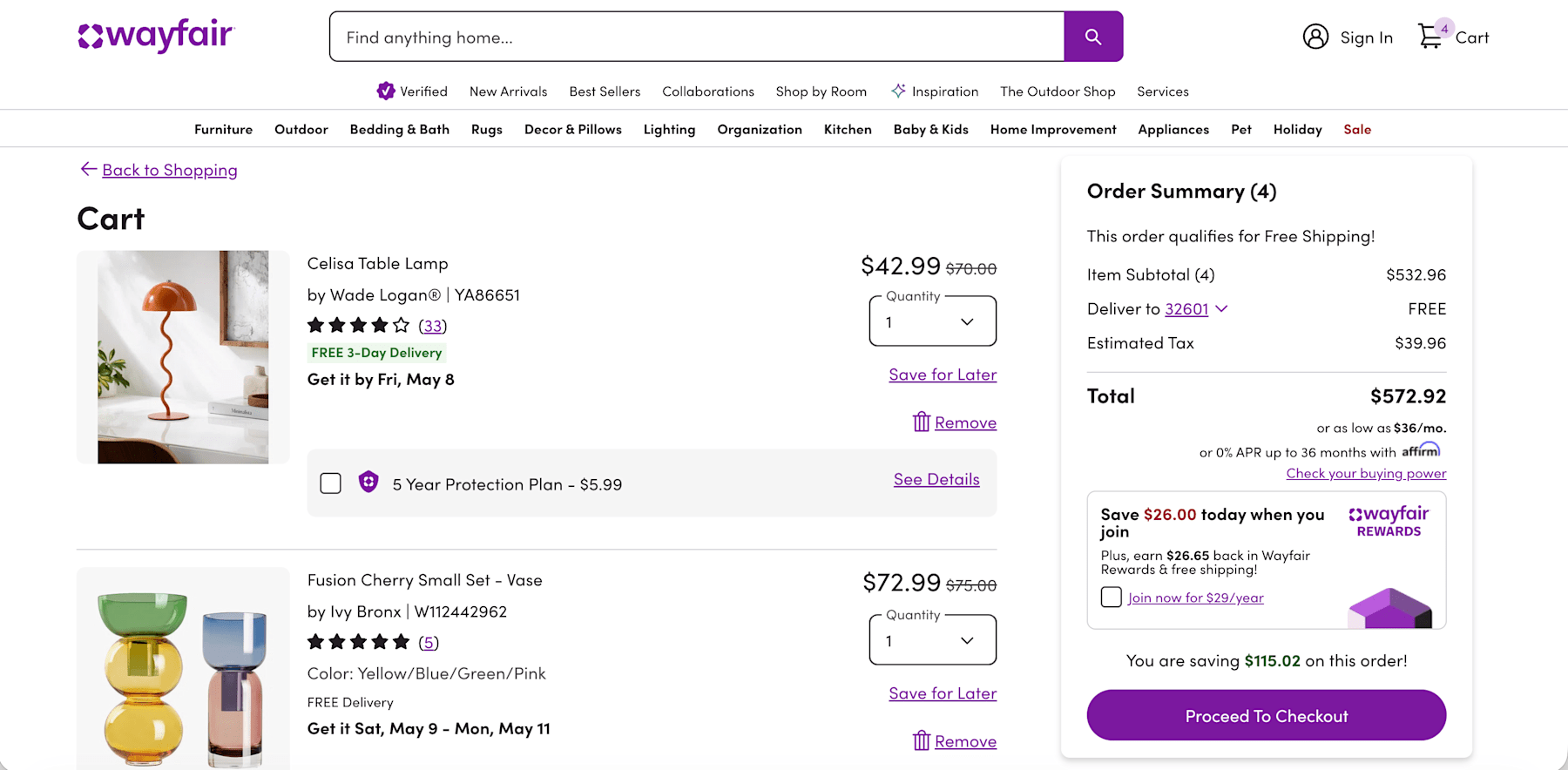Open See Details for protection plan
The image size is (1568, 770).
click(x=936, y=479)
